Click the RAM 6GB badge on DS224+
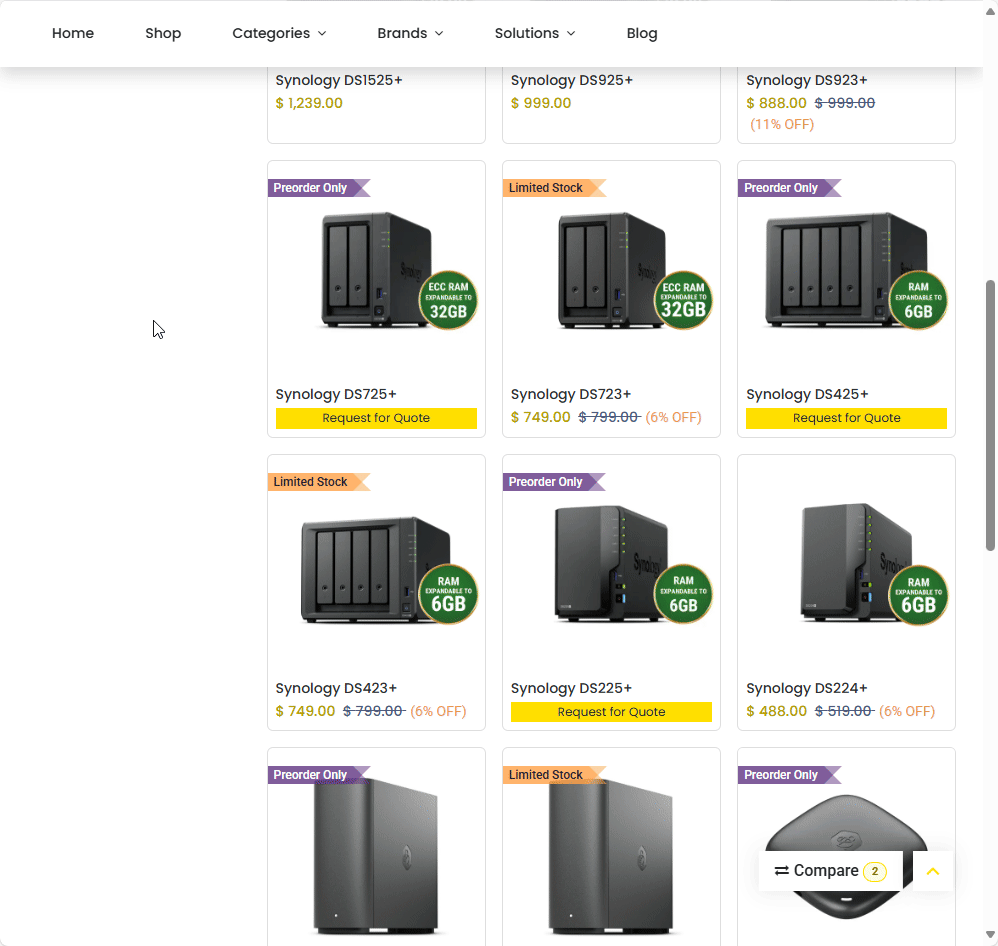Image resolution: width=998 pixels, height=946 pixels. [918, 595]
